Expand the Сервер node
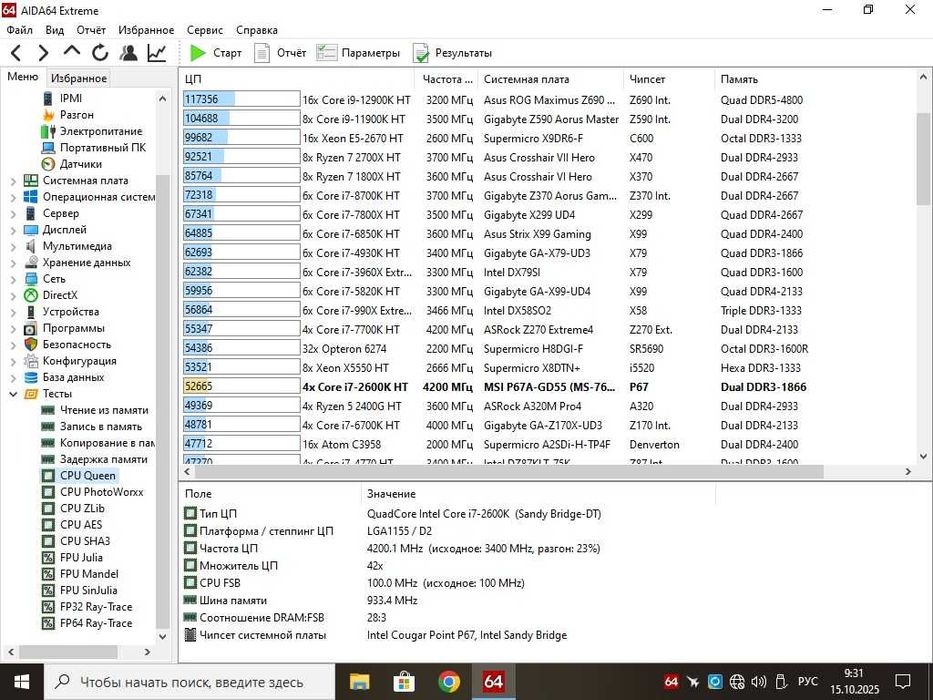Screen dimensions: 933x700 [x=13, y=213]
